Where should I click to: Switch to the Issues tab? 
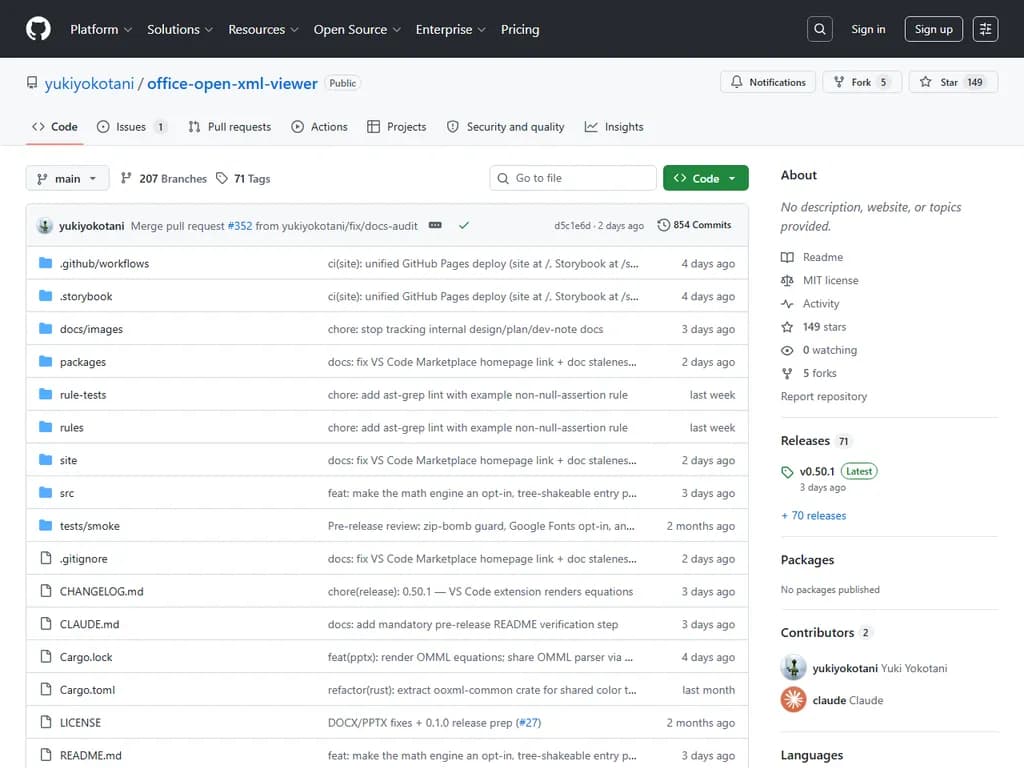tap(132, 127)
